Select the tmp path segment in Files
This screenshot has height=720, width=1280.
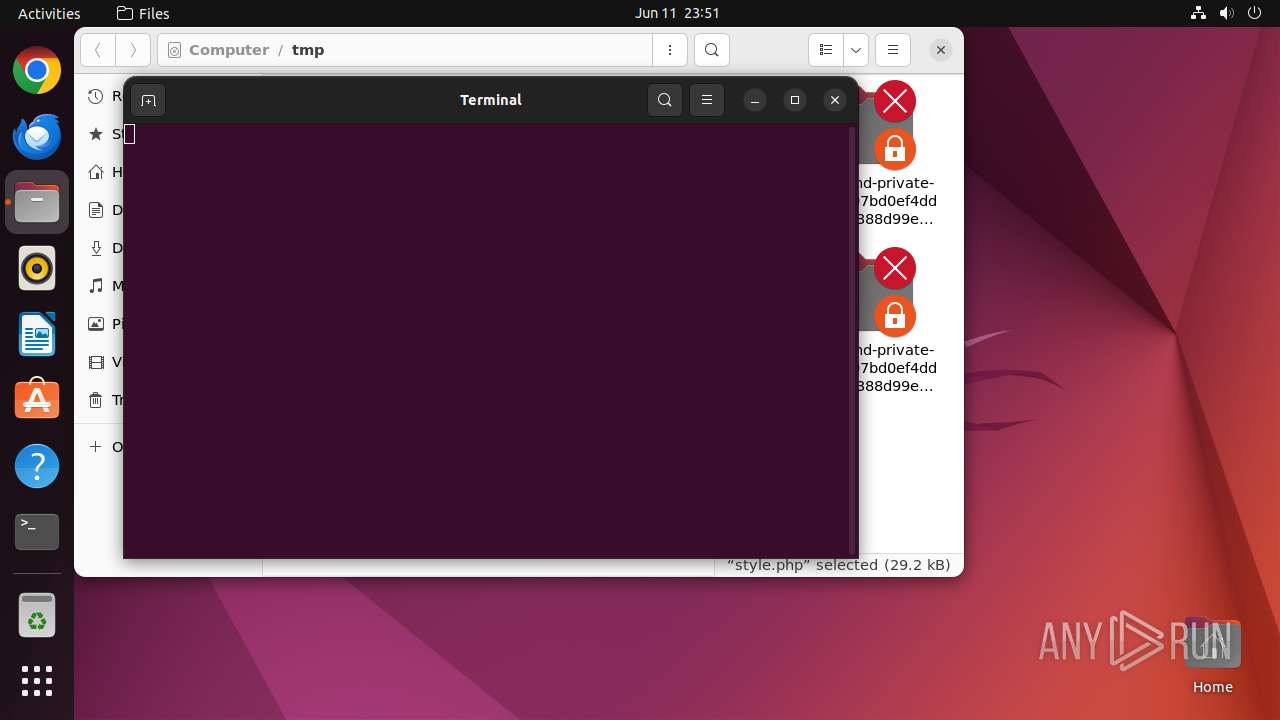[308, 50]
